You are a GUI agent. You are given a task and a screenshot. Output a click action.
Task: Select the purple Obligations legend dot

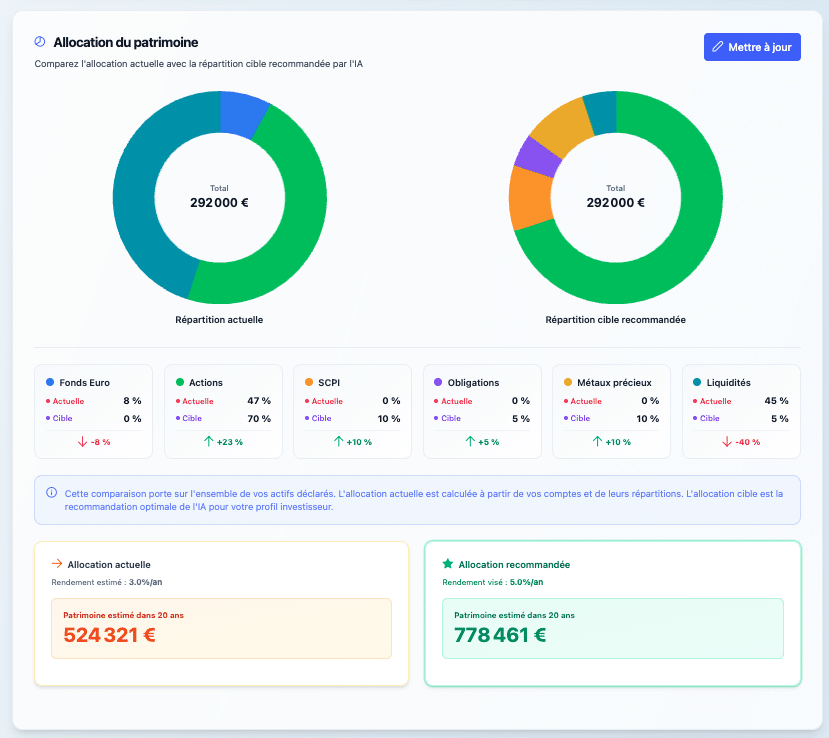438,382
